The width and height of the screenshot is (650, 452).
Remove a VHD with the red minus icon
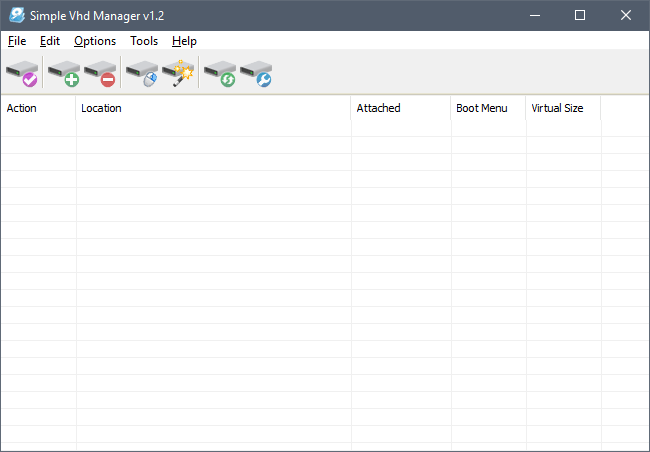[100, 73]
